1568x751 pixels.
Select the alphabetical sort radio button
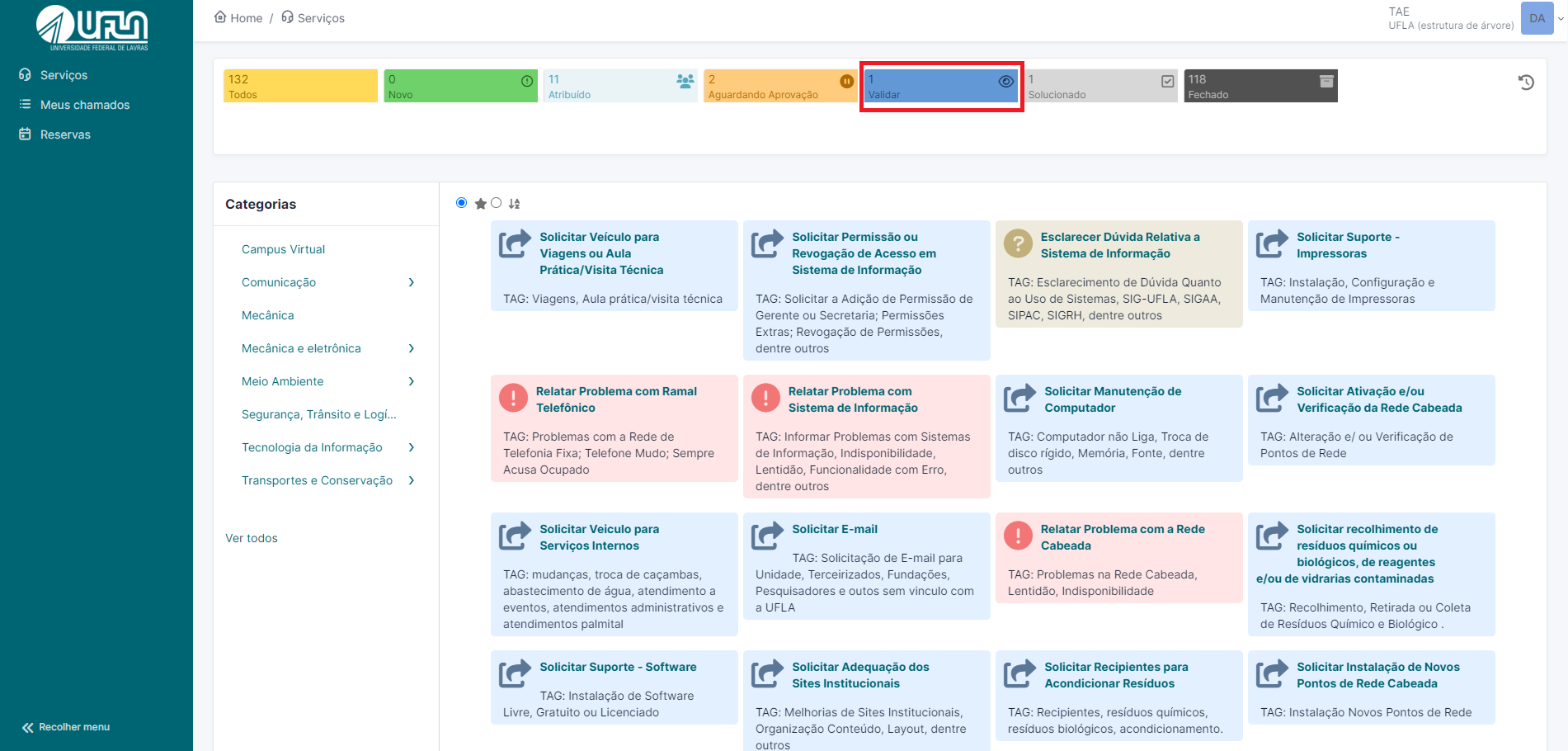click(496, 203)
